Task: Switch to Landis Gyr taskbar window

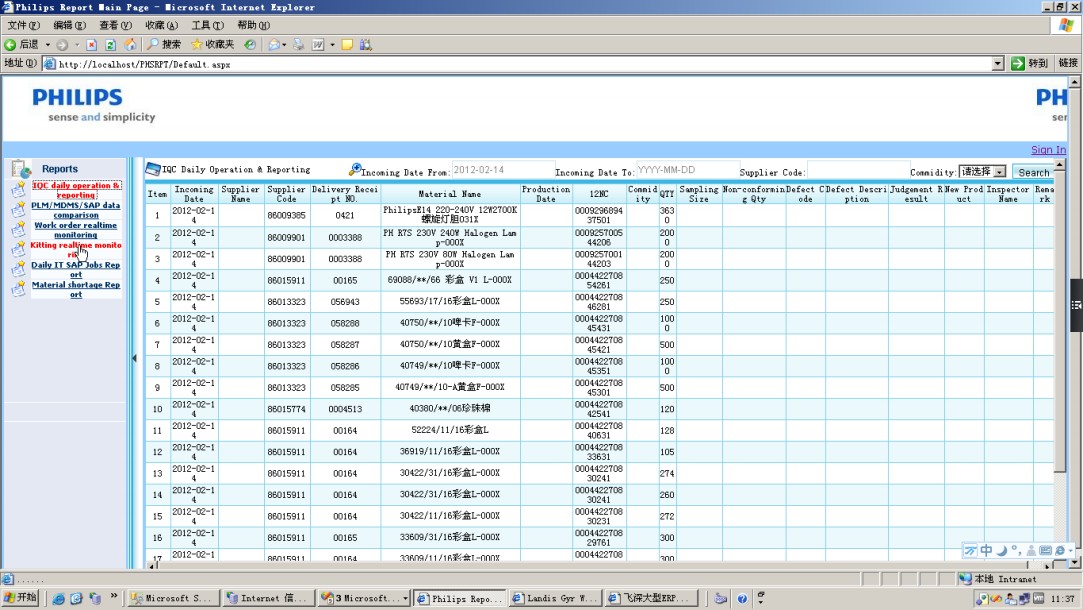Action: (555, 598)
